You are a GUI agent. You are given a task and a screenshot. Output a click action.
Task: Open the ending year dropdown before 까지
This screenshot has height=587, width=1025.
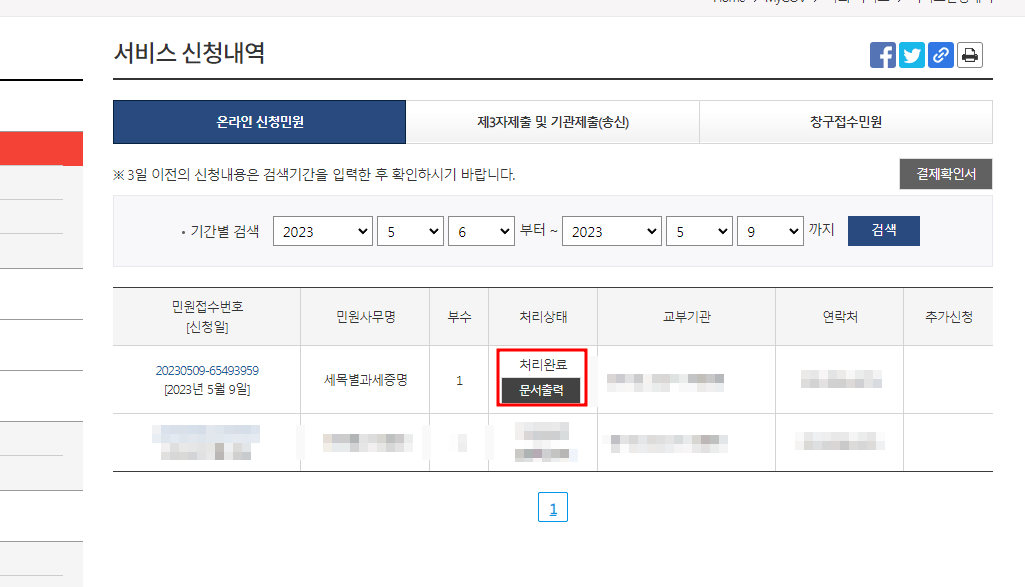point(612,230)
